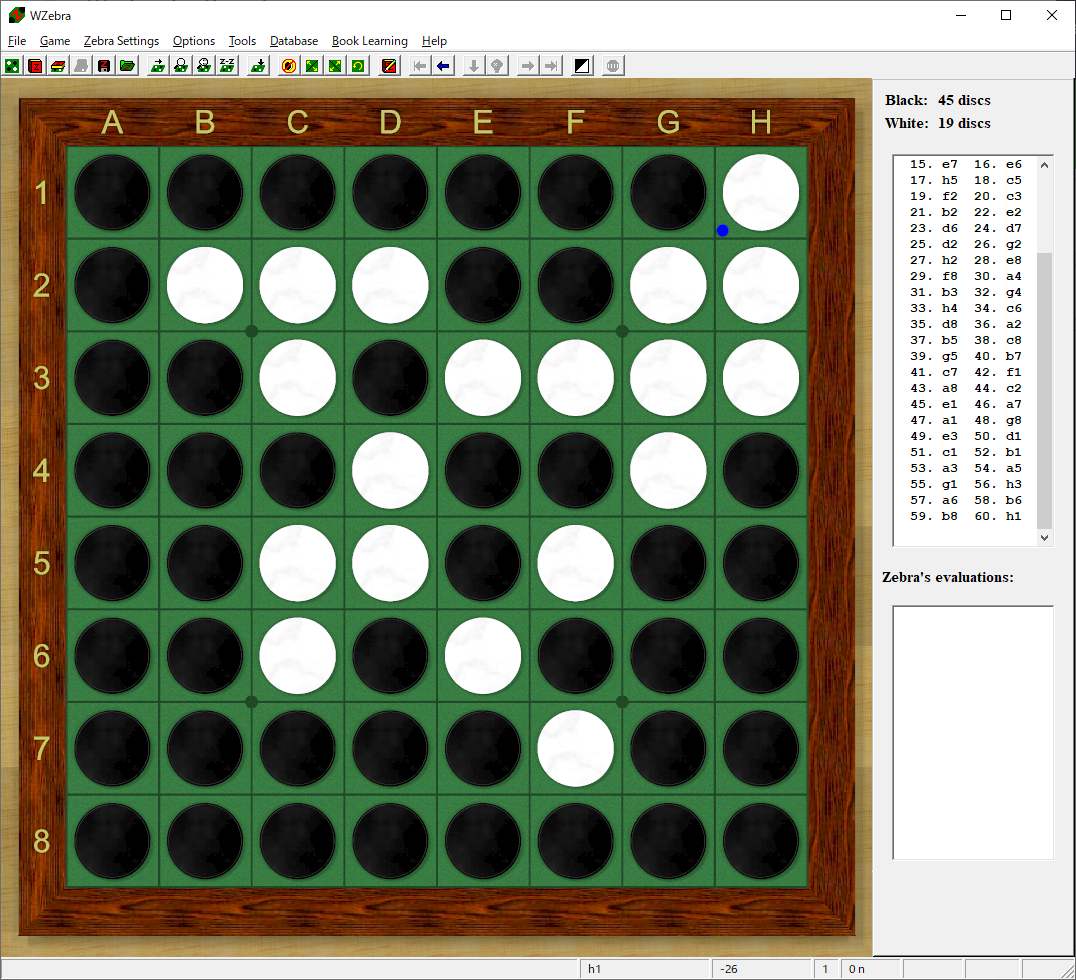The image size is (1076, 980).
Task: Click the black disc on square A1
Action: point(112,192)
